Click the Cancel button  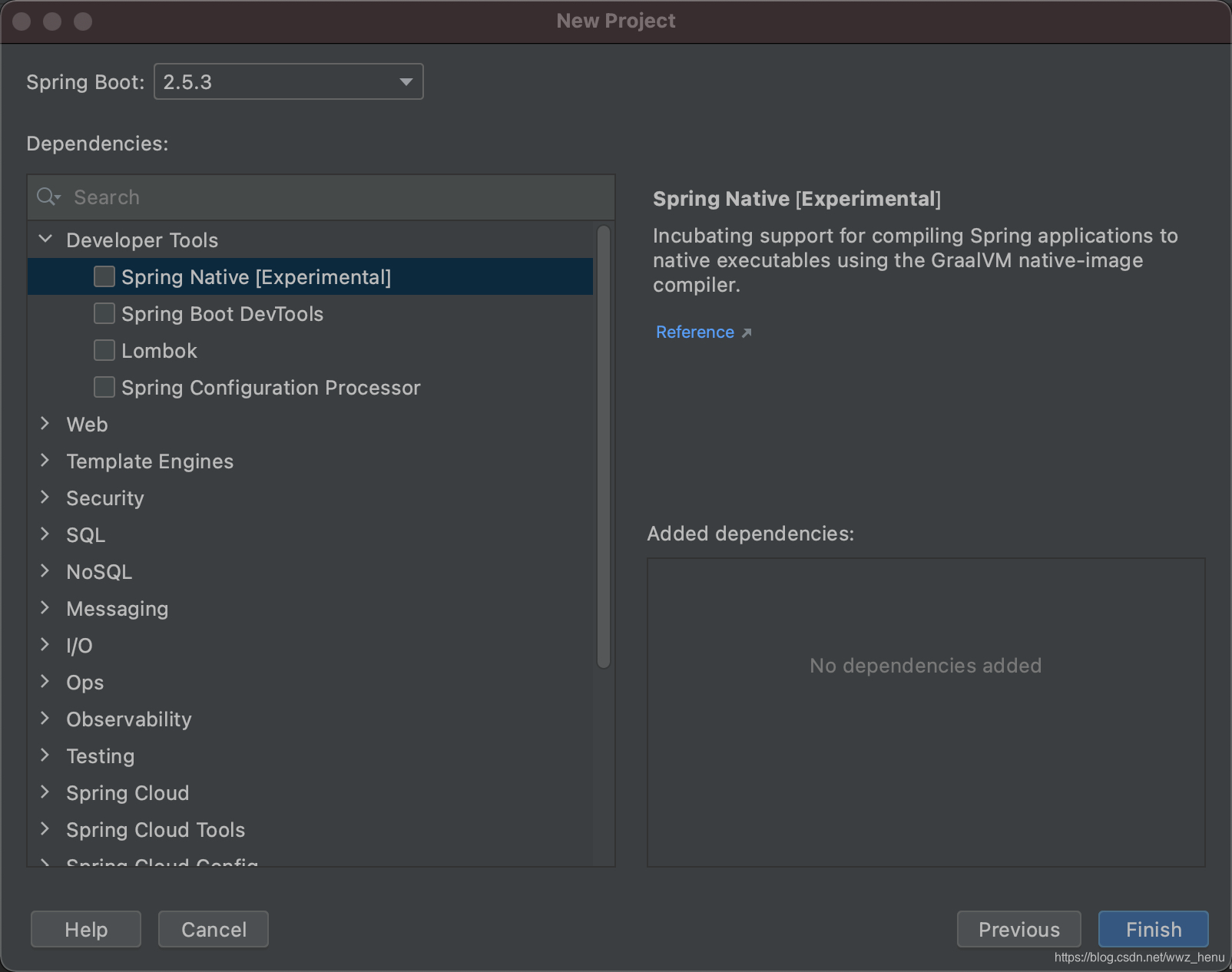(x=214, y=929)
